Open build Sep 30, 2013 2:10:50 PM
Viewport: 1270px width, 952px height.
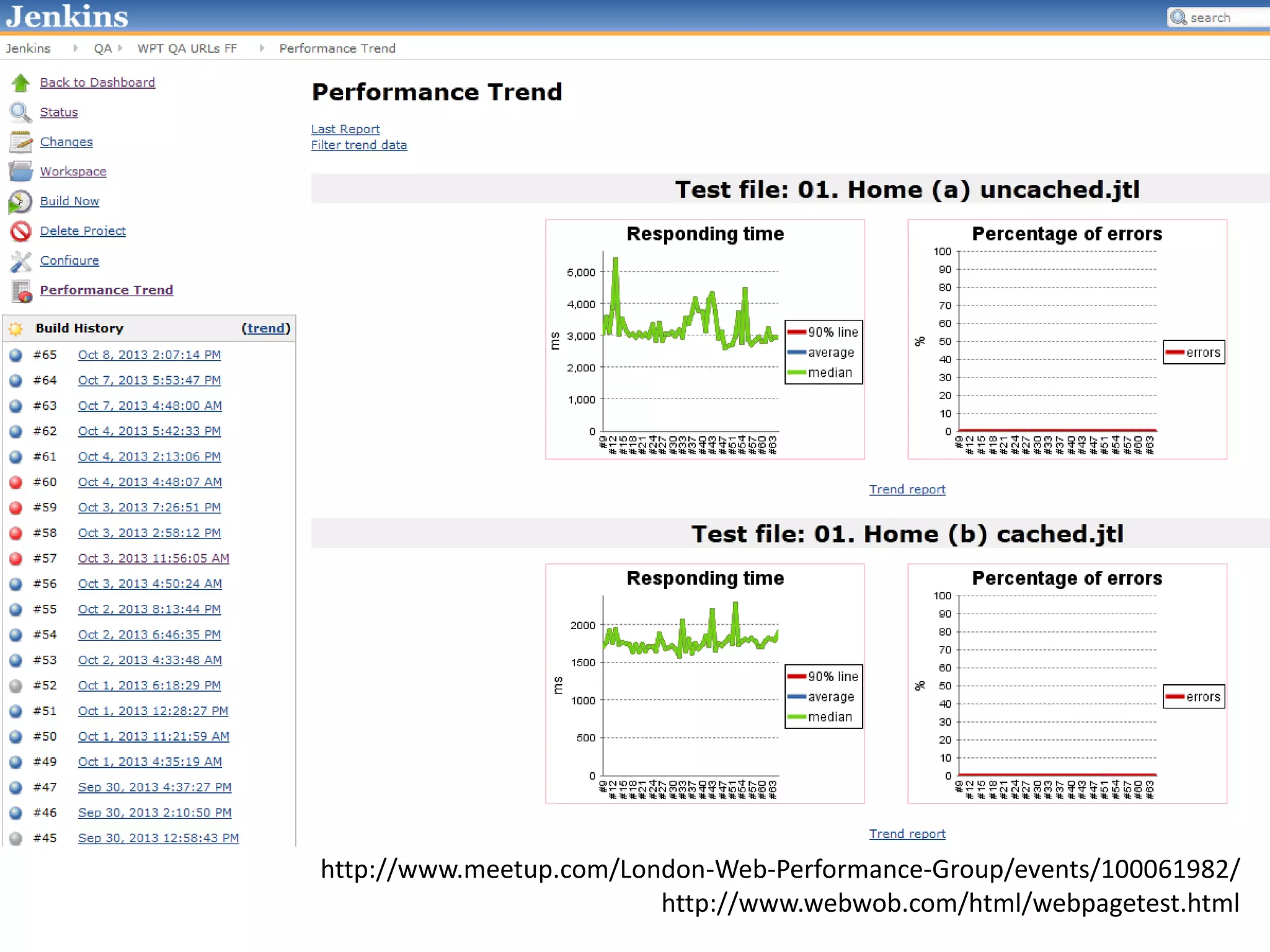(x=155, y=813)
